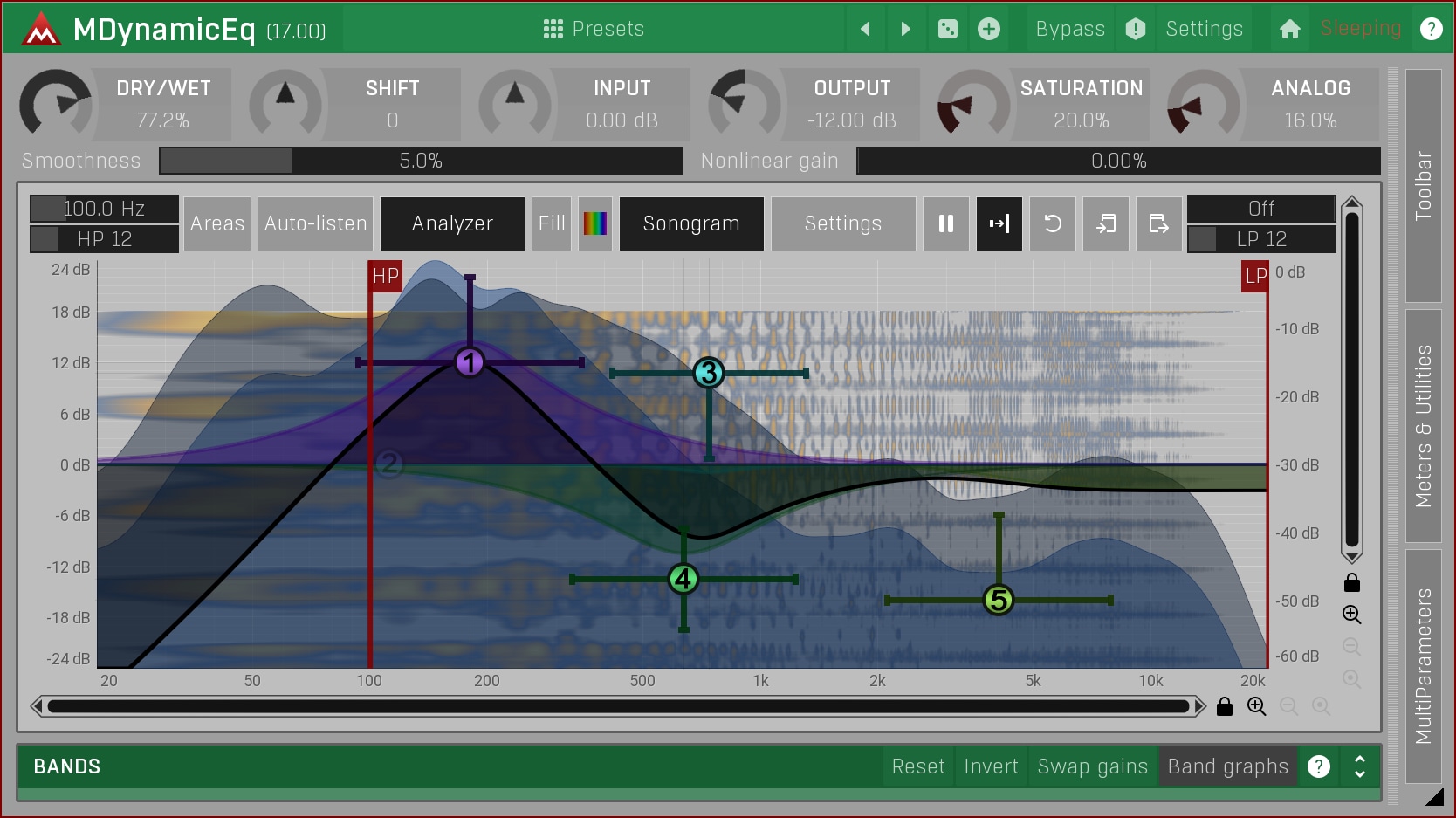The height and width of the screenshot is (818, 1456).
Task: Click the add preset plus icon
Action: click(988, 29)
